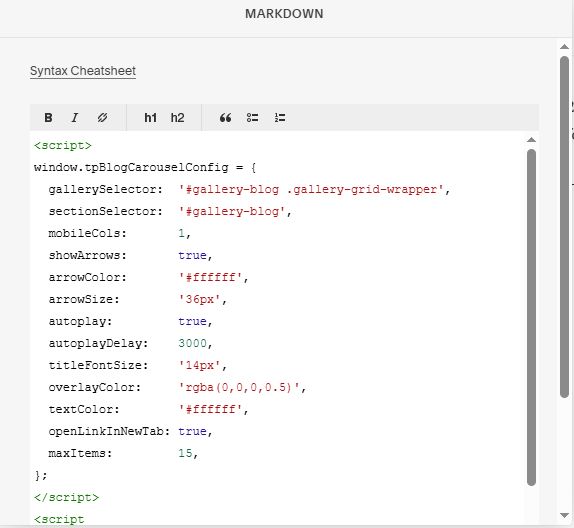Screen dimensions: 574x528
Task: Click the arrowColor value '#ffffff'
Action: [210, 277]
